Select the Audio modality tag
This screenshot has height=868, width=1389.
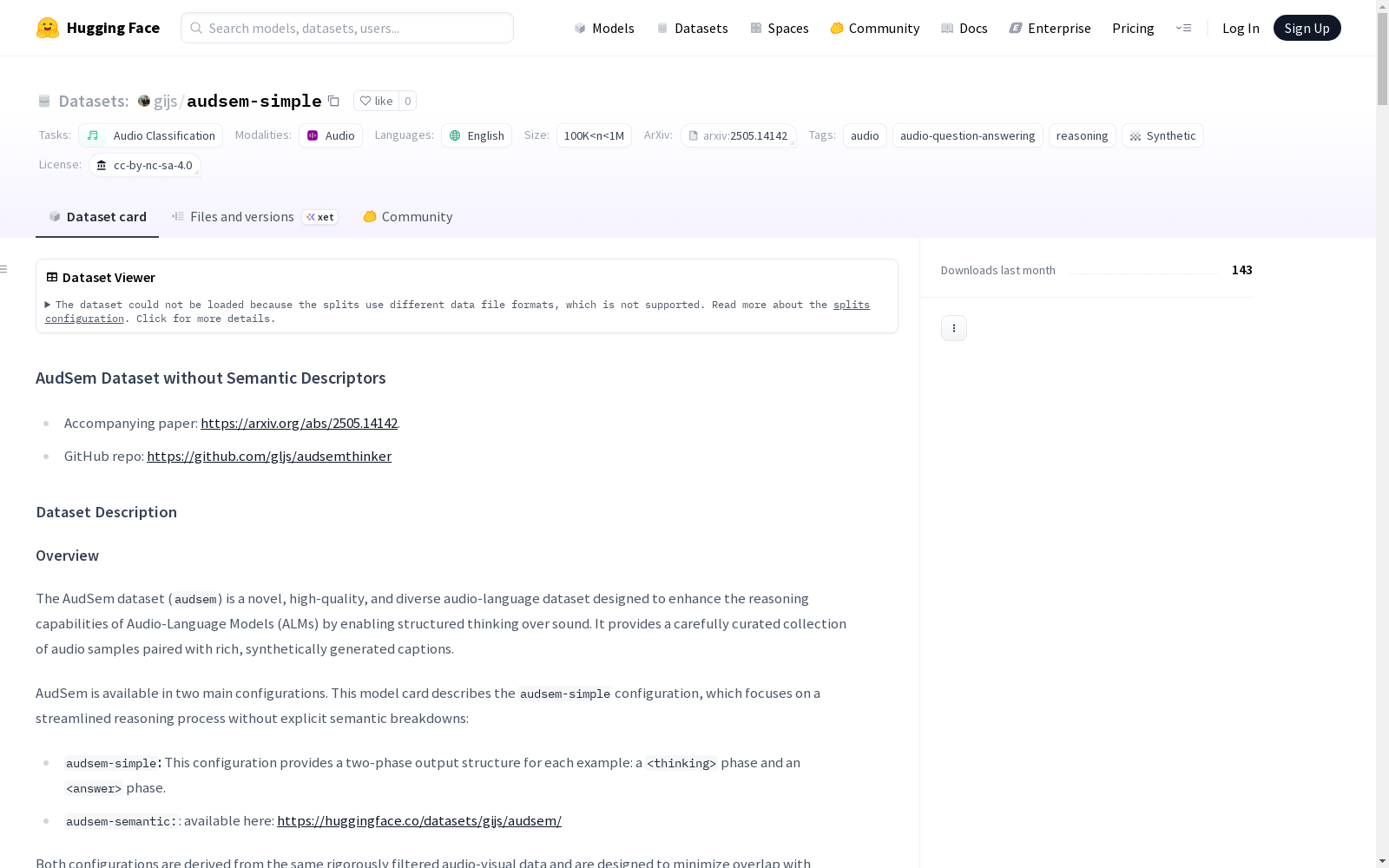[331, 135]
